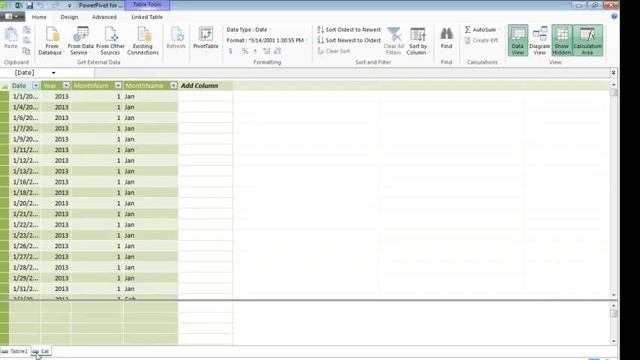
Task: Click AutoSum in Calculations
Action: (x=481, y=29)
